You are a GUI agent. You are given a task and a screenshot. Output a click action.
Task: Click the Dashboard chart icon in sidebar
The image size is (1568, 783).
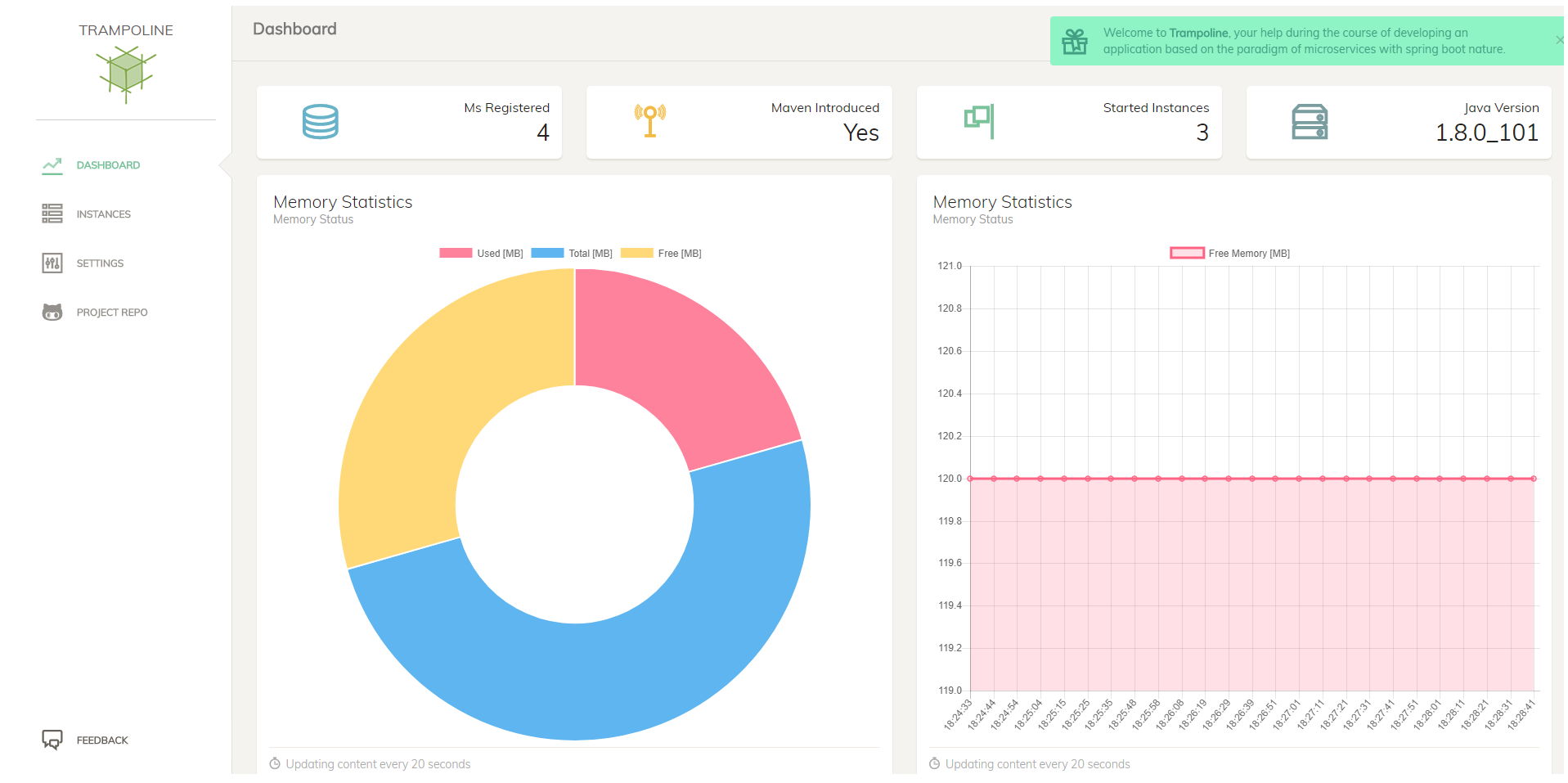[x=52, y=165]
